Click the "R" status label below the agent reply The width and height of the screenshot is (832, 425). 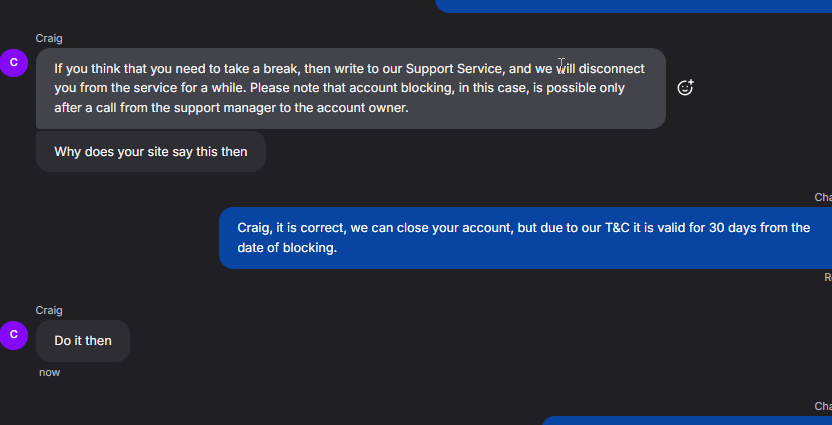[827, 277]
